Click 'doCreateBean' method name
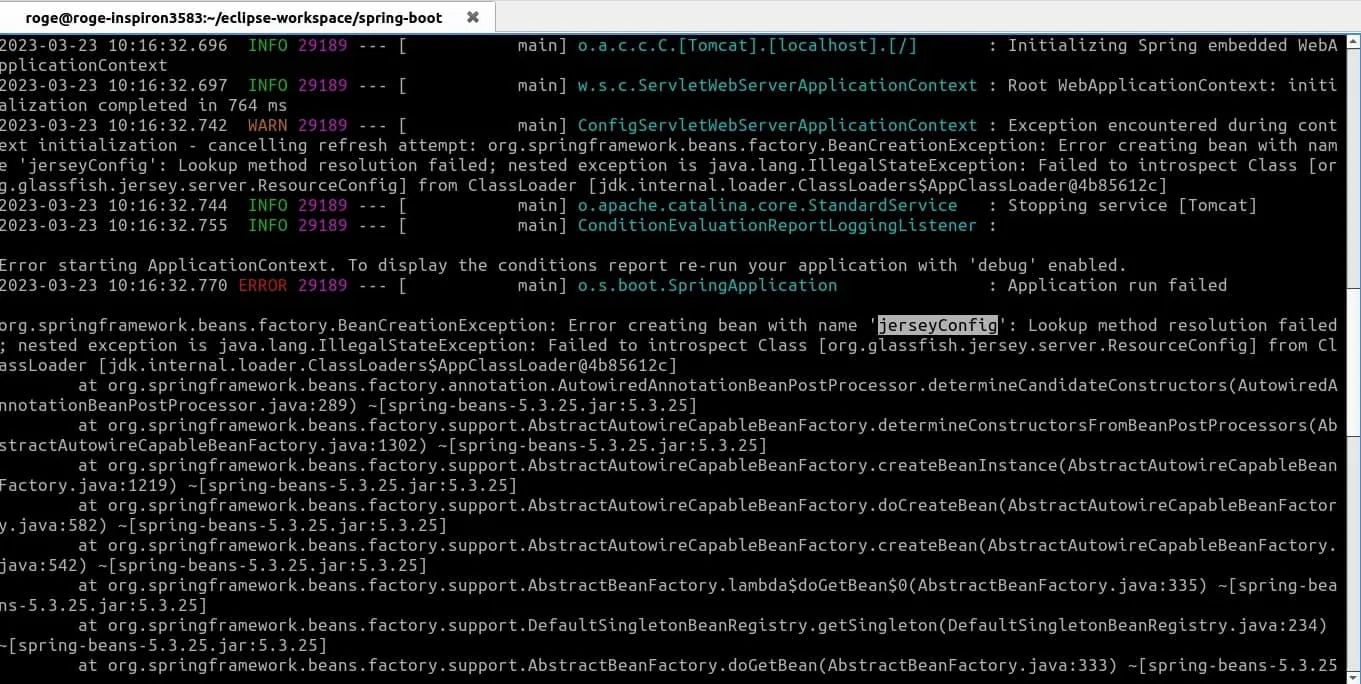The height and width of the screenshot is (684, 1361). tap(937, 505)
